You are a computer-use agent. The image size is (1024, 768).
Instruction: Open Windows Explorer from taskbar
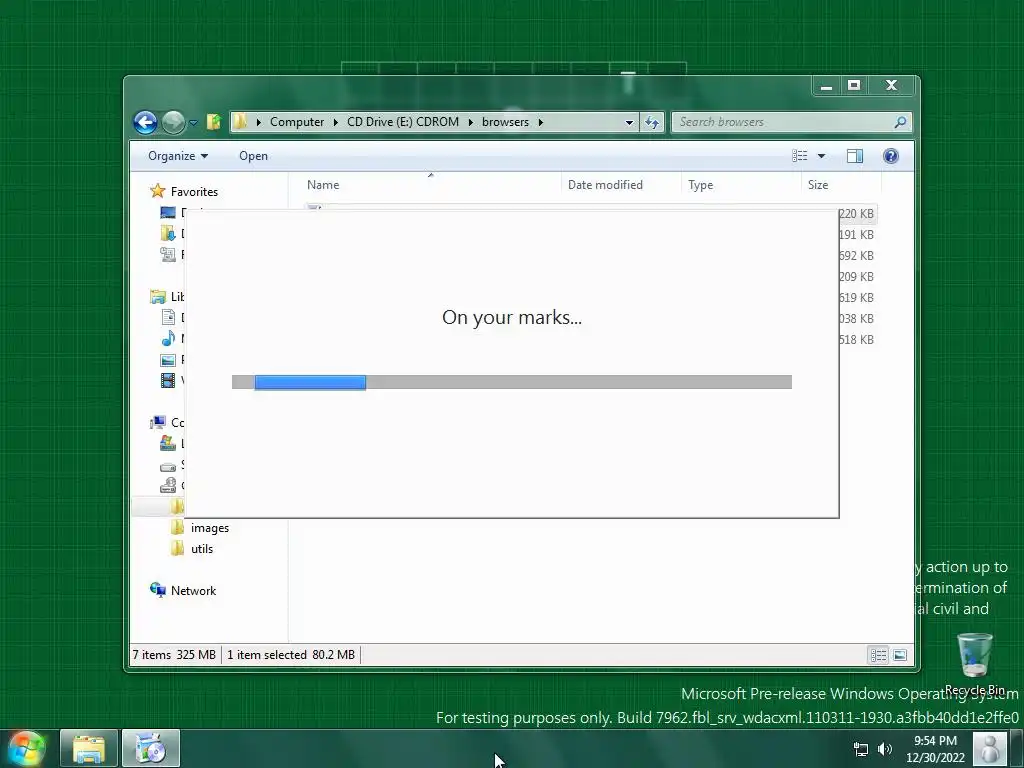89,748
